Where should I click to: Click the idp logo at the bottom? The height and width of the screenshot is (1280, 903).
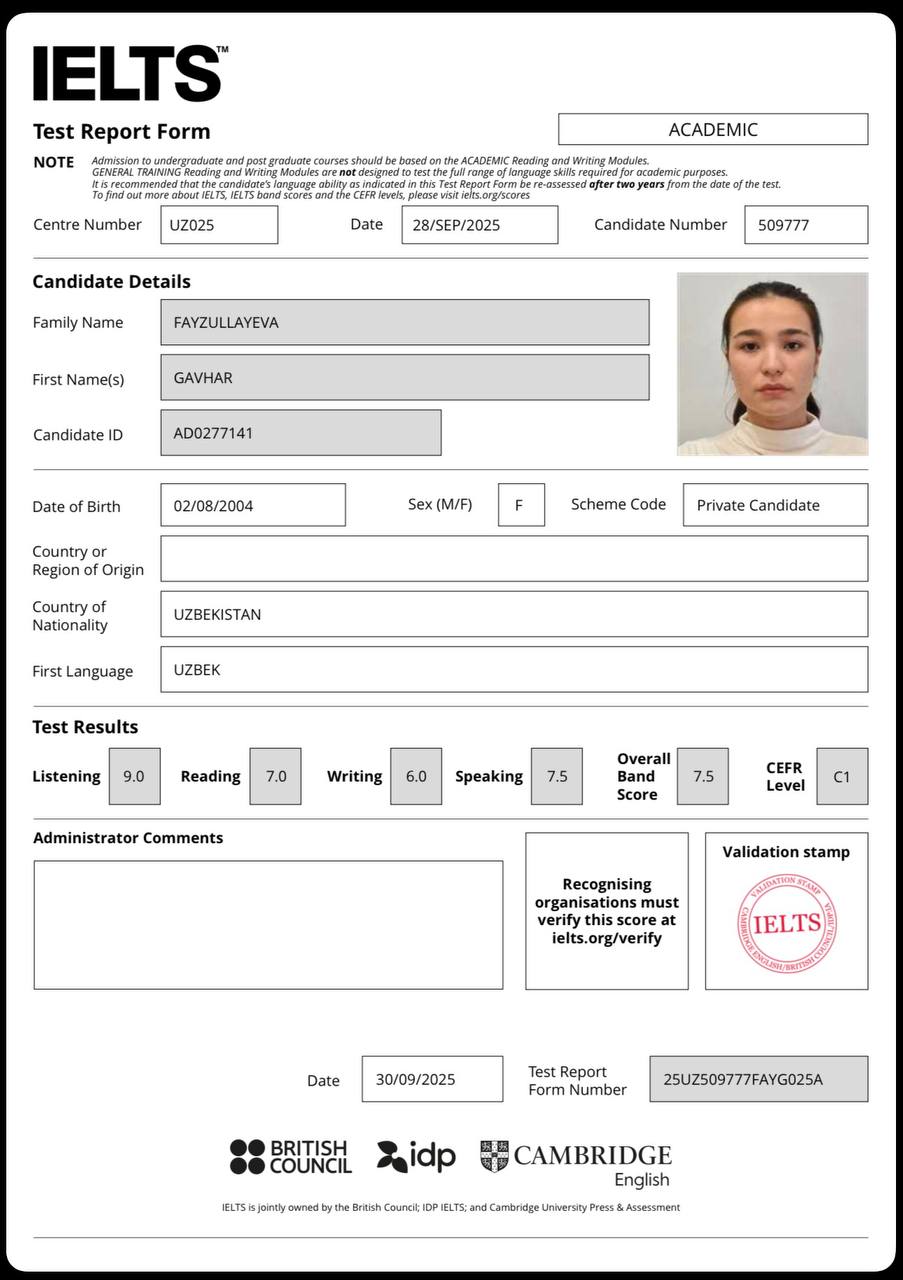point(413,1155)
